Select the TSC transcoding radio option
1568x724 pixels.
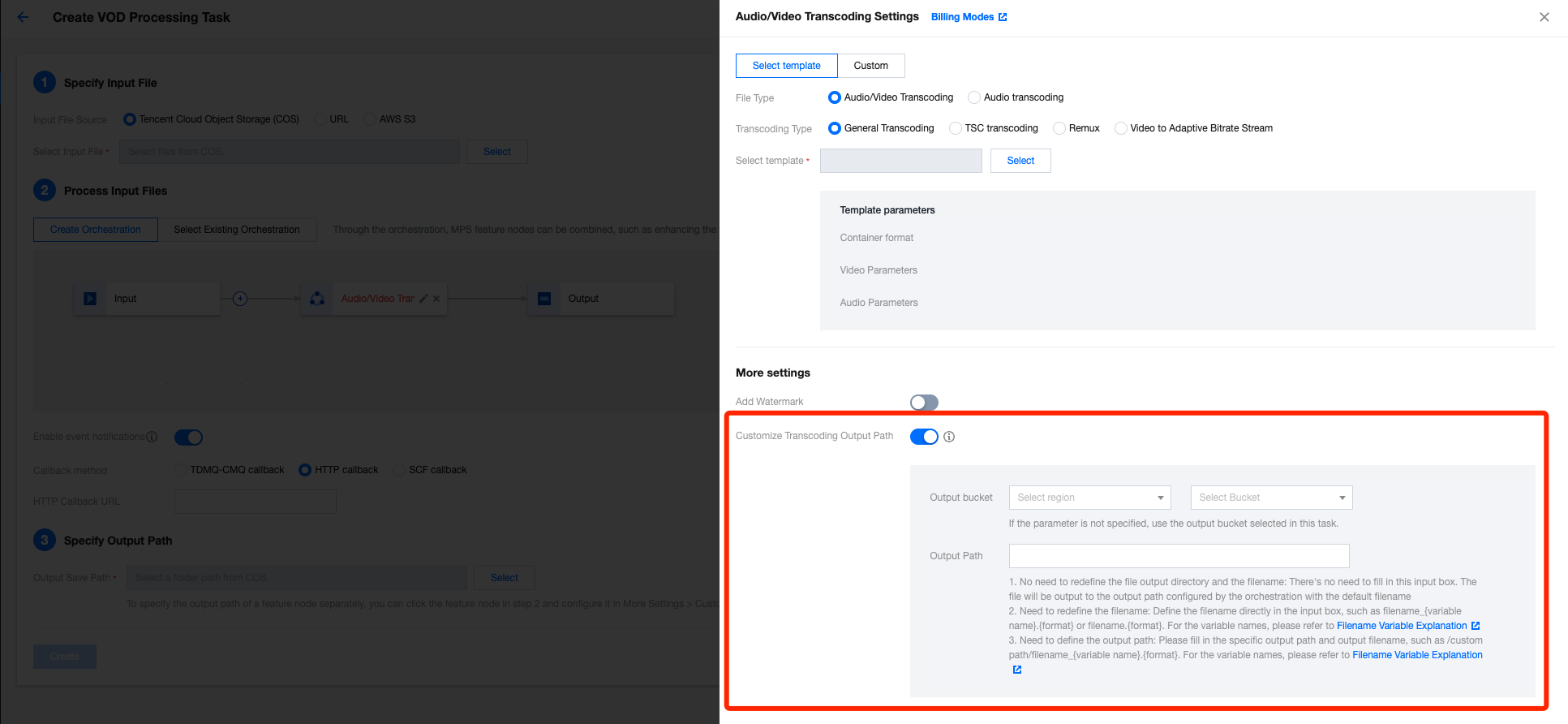coord(956,128)
